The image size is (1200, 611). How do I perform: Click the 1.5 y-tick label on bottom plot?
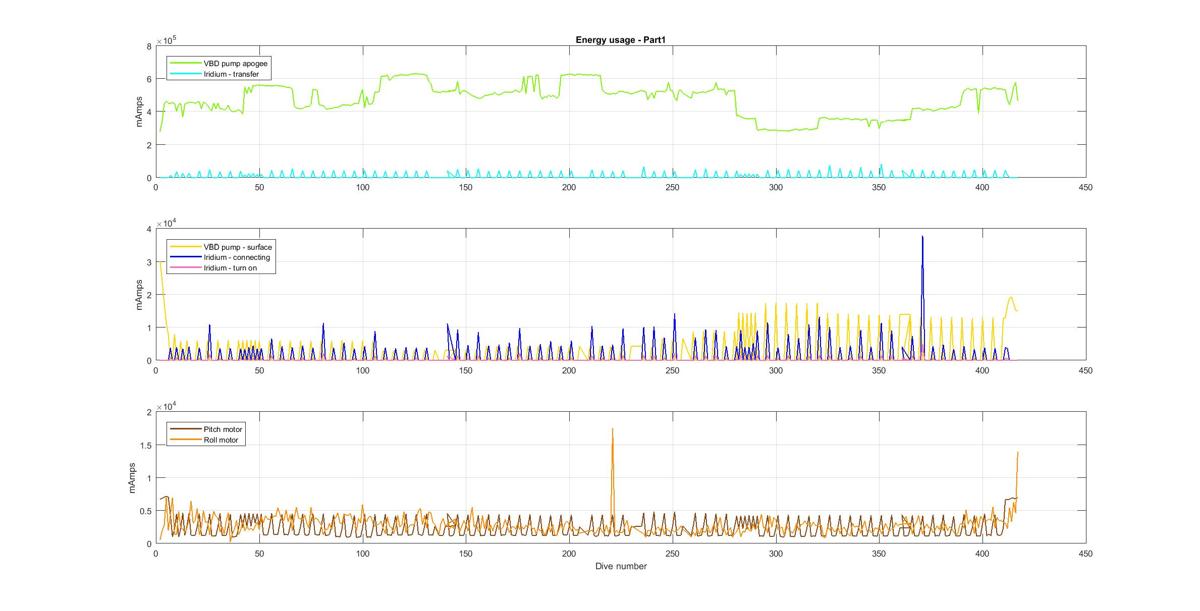146,445
